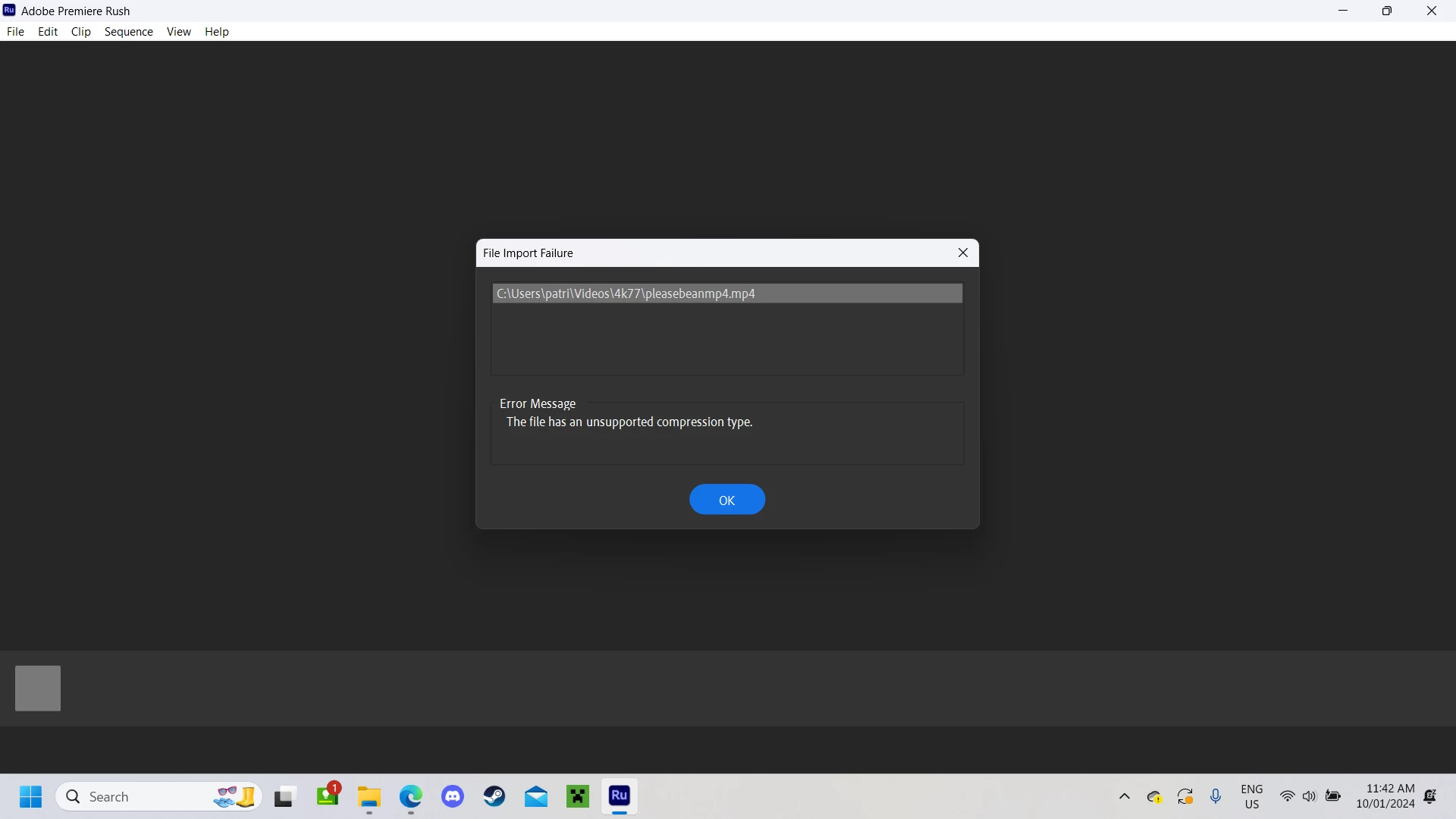The width and height of the screenshot is (1456, 819).
Task: Click the gray thumbnail in bottom panel
Action: (x=38, y=689)
